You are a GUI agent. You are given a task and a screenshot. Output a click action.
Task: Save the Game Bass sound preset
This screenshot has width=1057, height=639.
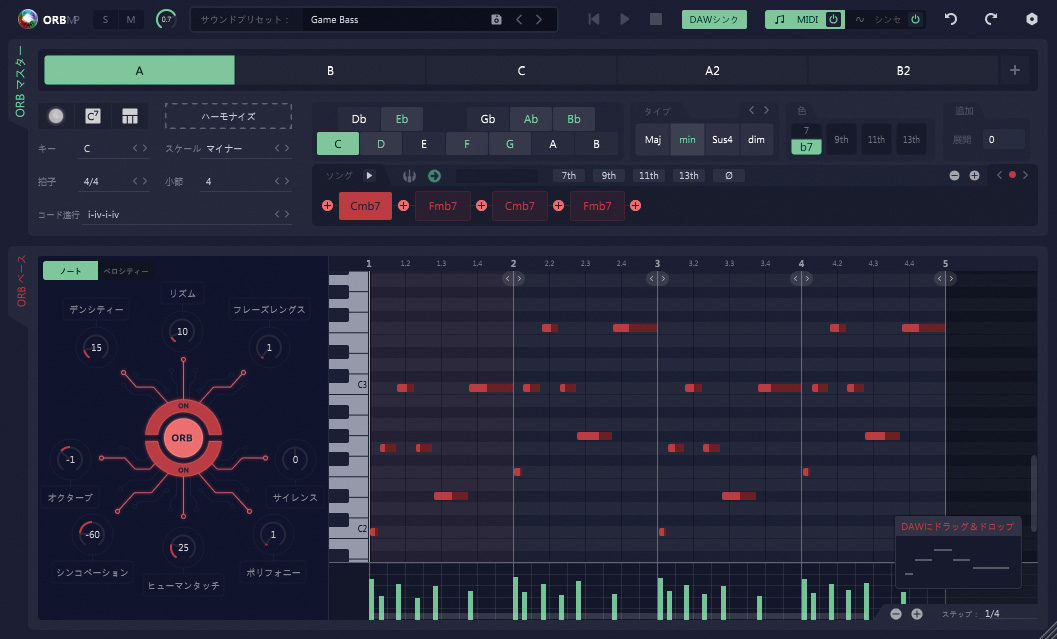pyautogui.click(x=496, y=20)
